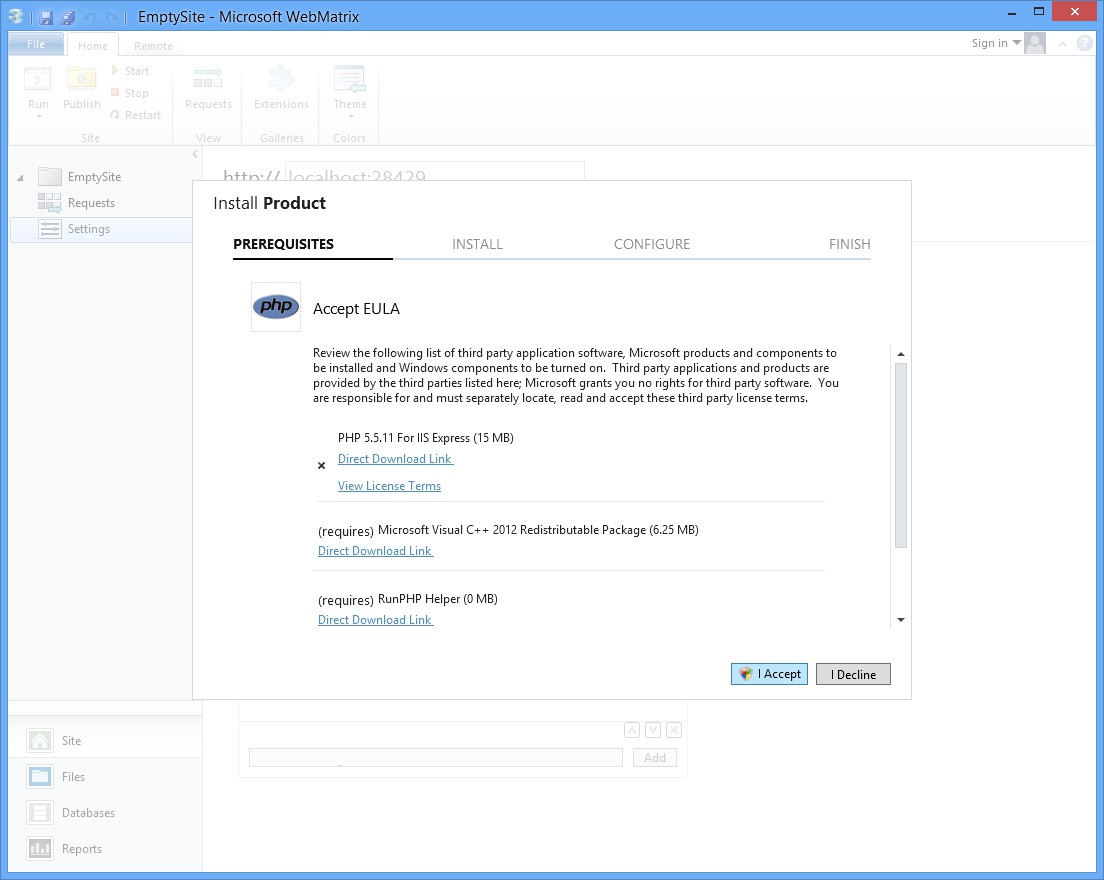Click the move up arrow above Add
Image resolution: width=1104 pixels, height=880 pixels.
point(632,730)
